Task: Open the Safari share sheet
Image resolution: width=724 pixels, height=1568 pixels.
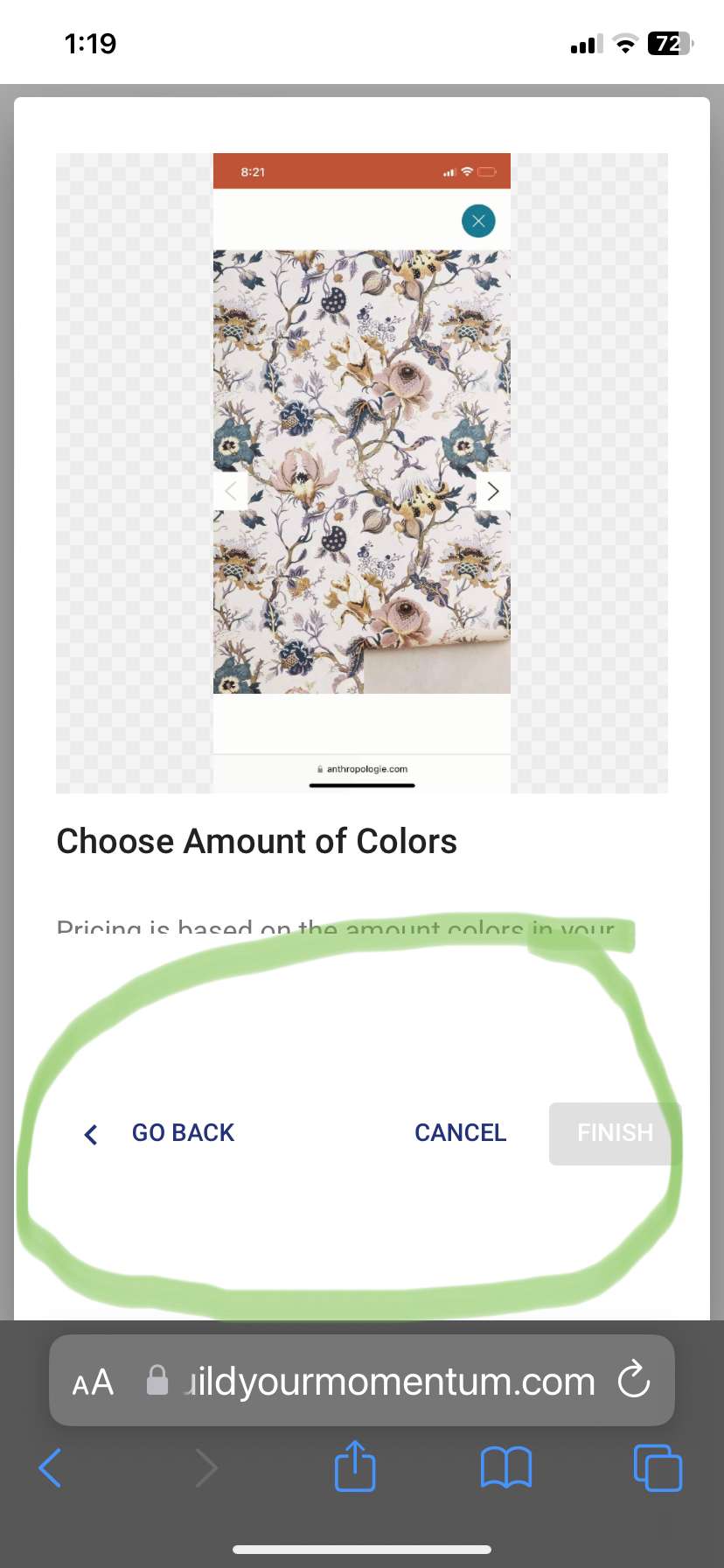Action: point(355,1466)
